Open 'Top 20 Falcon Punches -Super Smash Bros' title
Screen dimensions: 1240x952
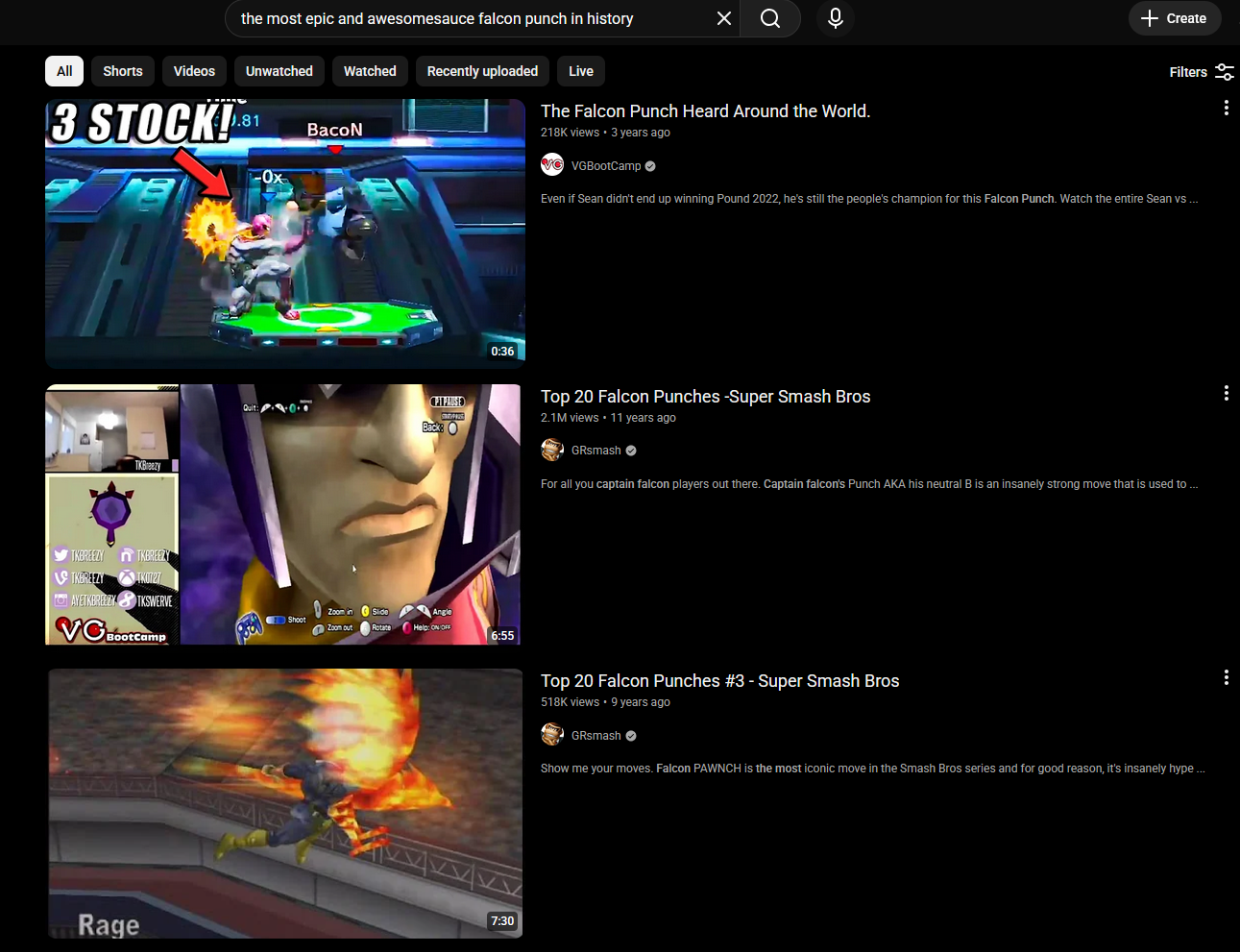coord(706,397)
